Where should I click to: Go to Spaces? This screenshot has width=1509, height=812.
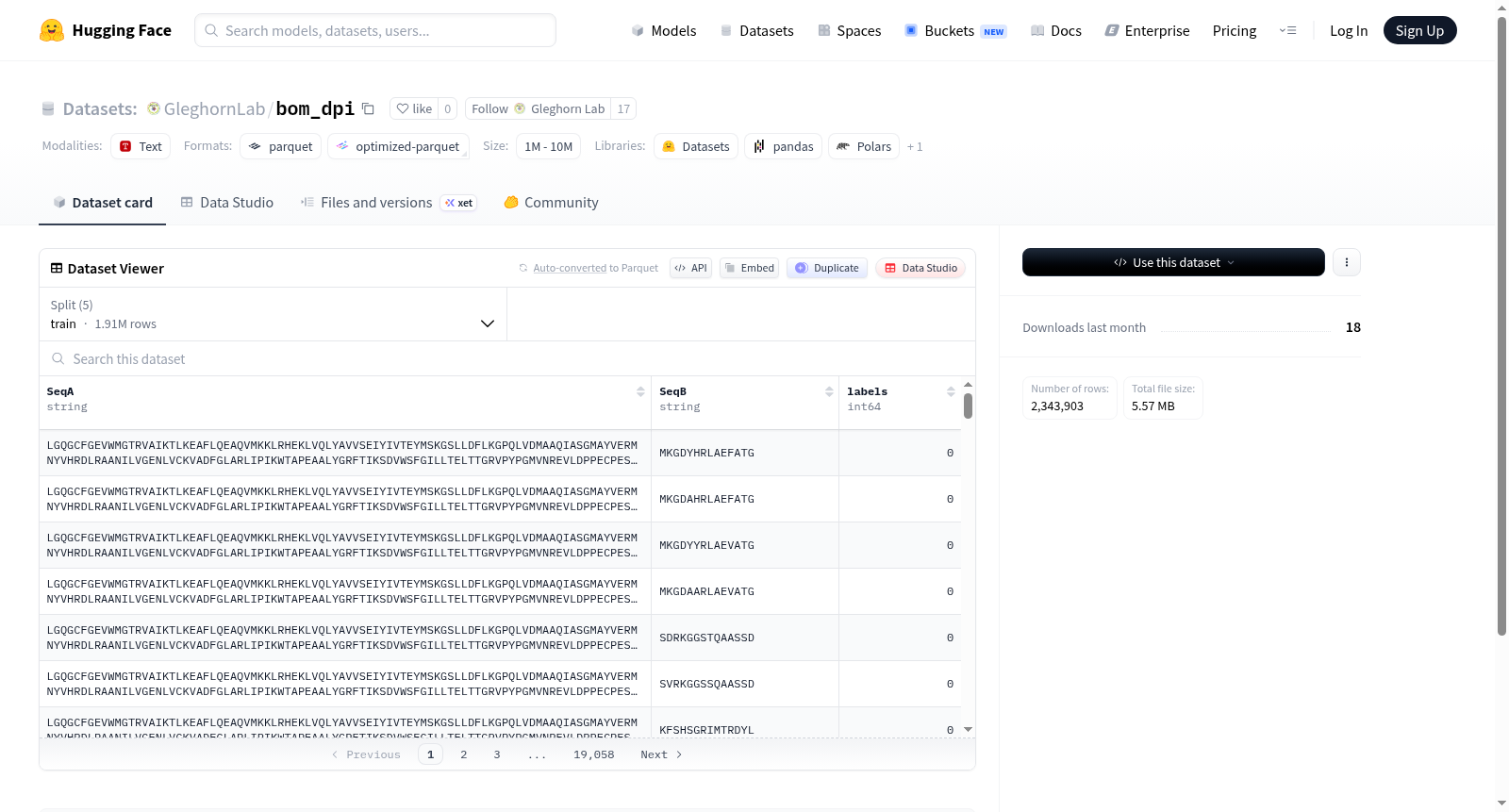pos(850,30)
